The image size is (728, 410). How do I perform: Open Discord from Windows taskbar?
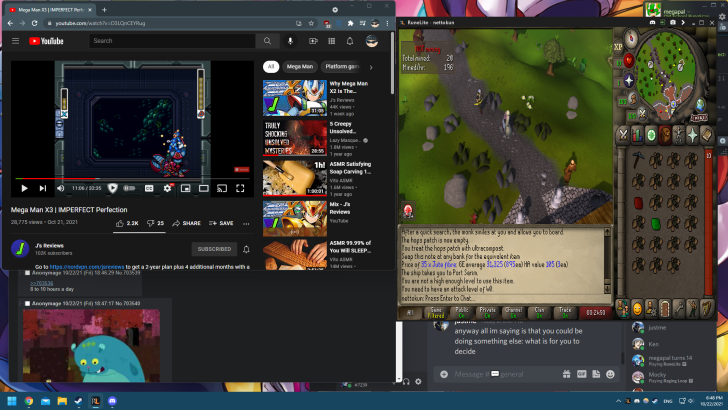(x=112, y=401)
